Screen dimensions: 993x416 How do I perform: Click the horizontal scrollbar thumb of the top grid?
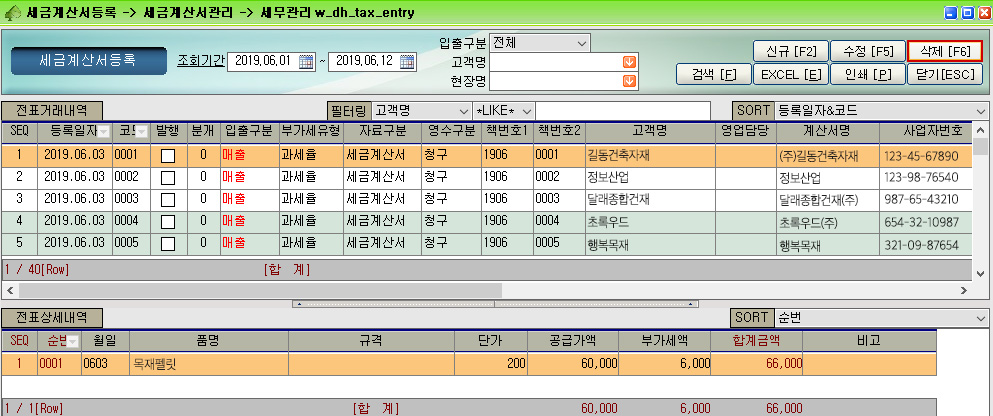click(260, 290)
